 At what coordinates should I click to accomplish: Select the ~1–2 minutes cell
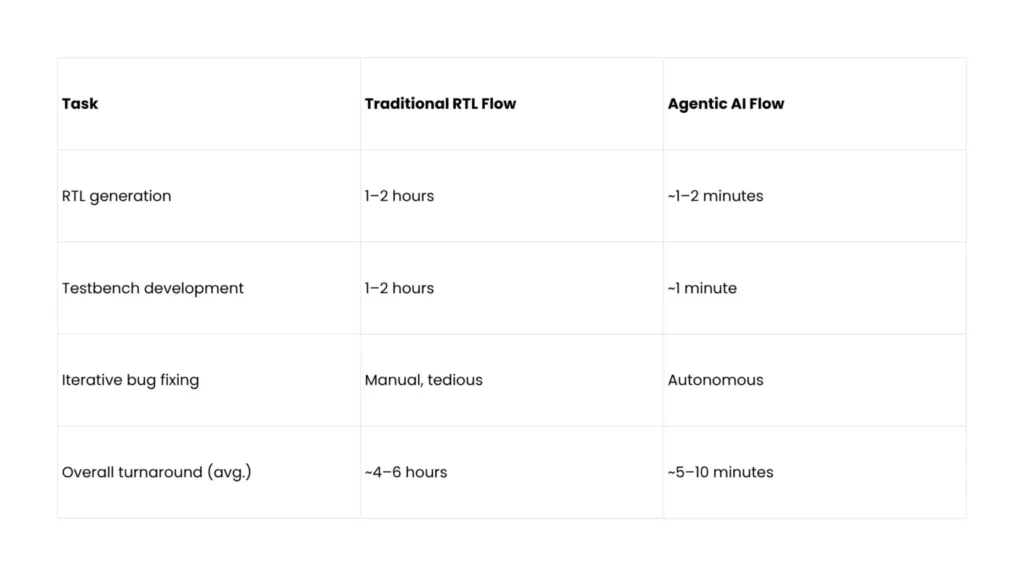click(814, 196)
